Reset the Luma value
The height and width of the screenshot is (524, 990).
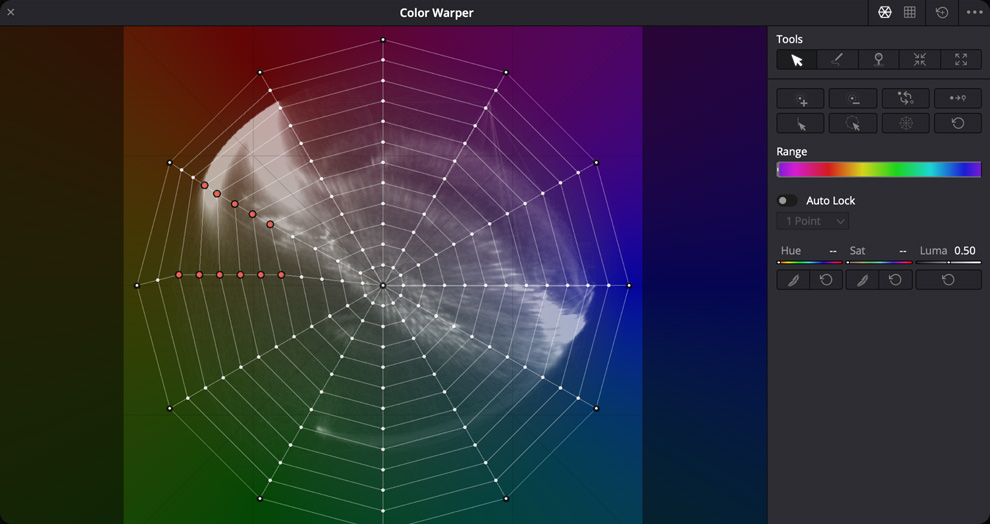click(948, 280)
